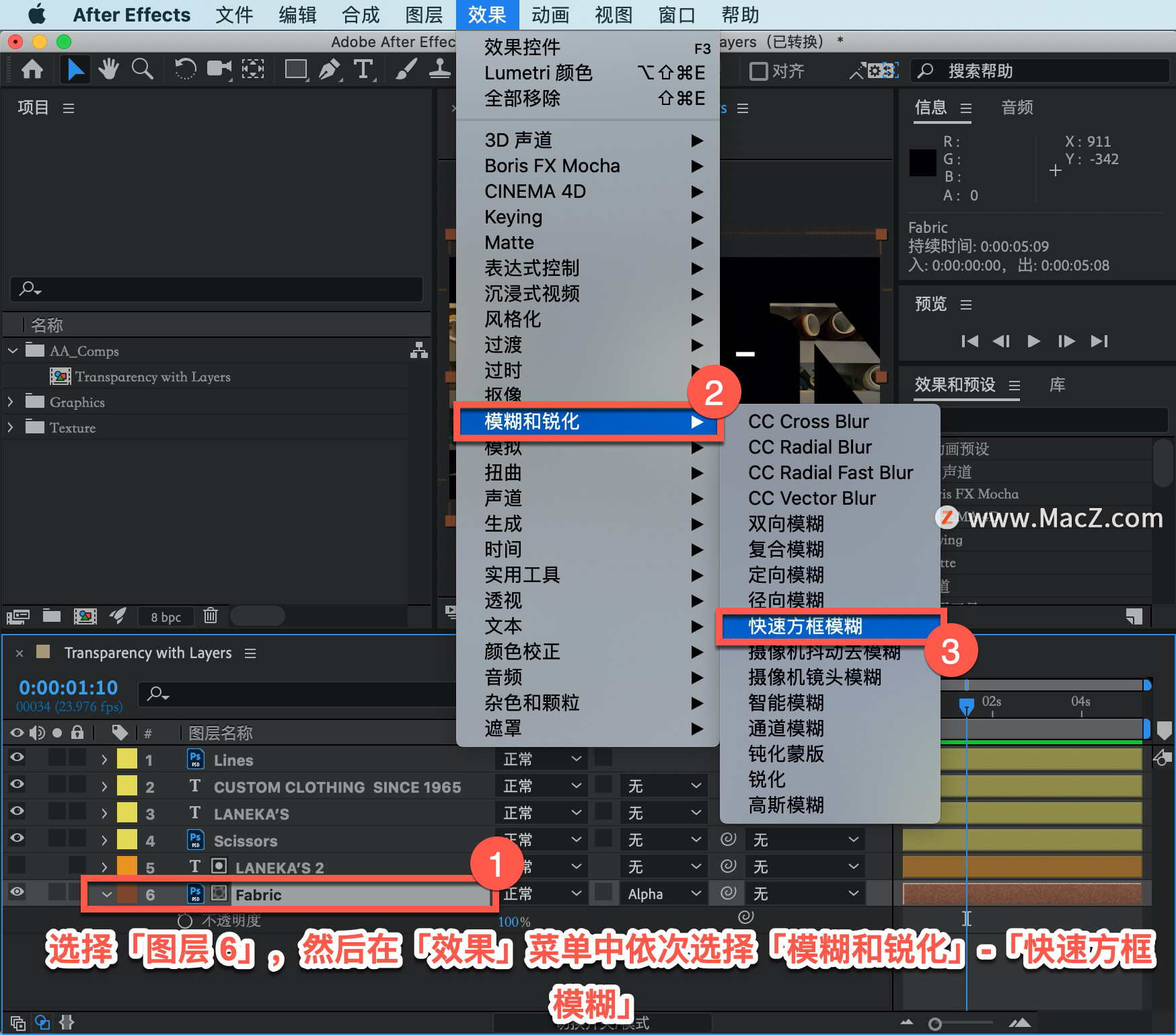This screenshot has height=1035, width=1176.
Task: Click the Home icon in toolbar
Action: [x=32, y=69]
